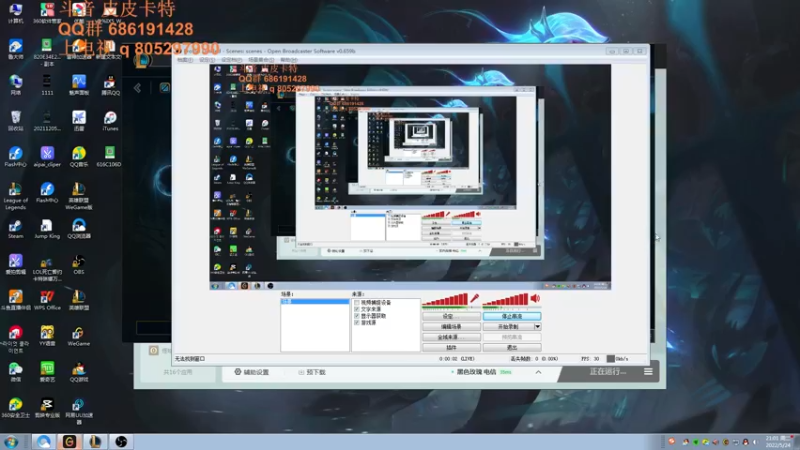Click the 退出 exit button in OBS
Screen dimensions: 800x450
pos(512,347)
